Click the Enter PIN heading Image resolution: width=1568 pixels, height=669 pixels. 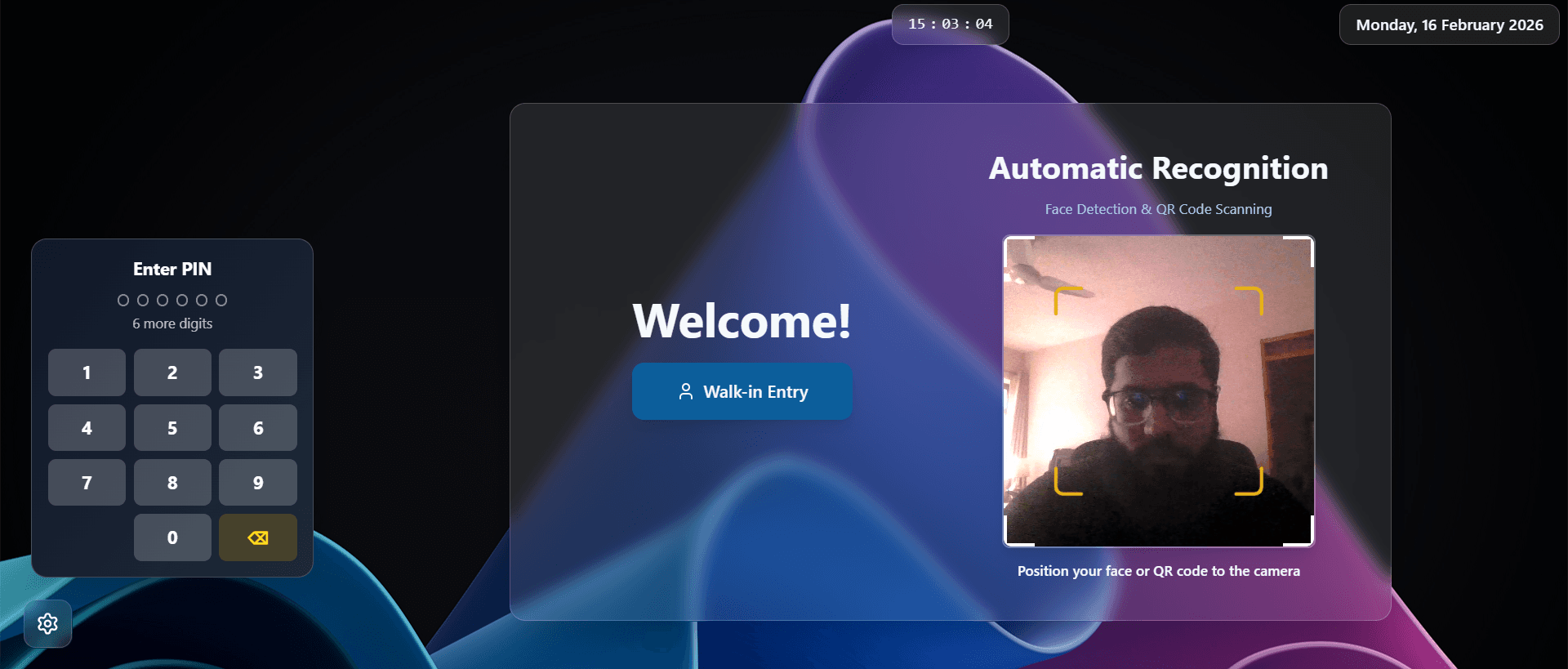coord(172,269)
